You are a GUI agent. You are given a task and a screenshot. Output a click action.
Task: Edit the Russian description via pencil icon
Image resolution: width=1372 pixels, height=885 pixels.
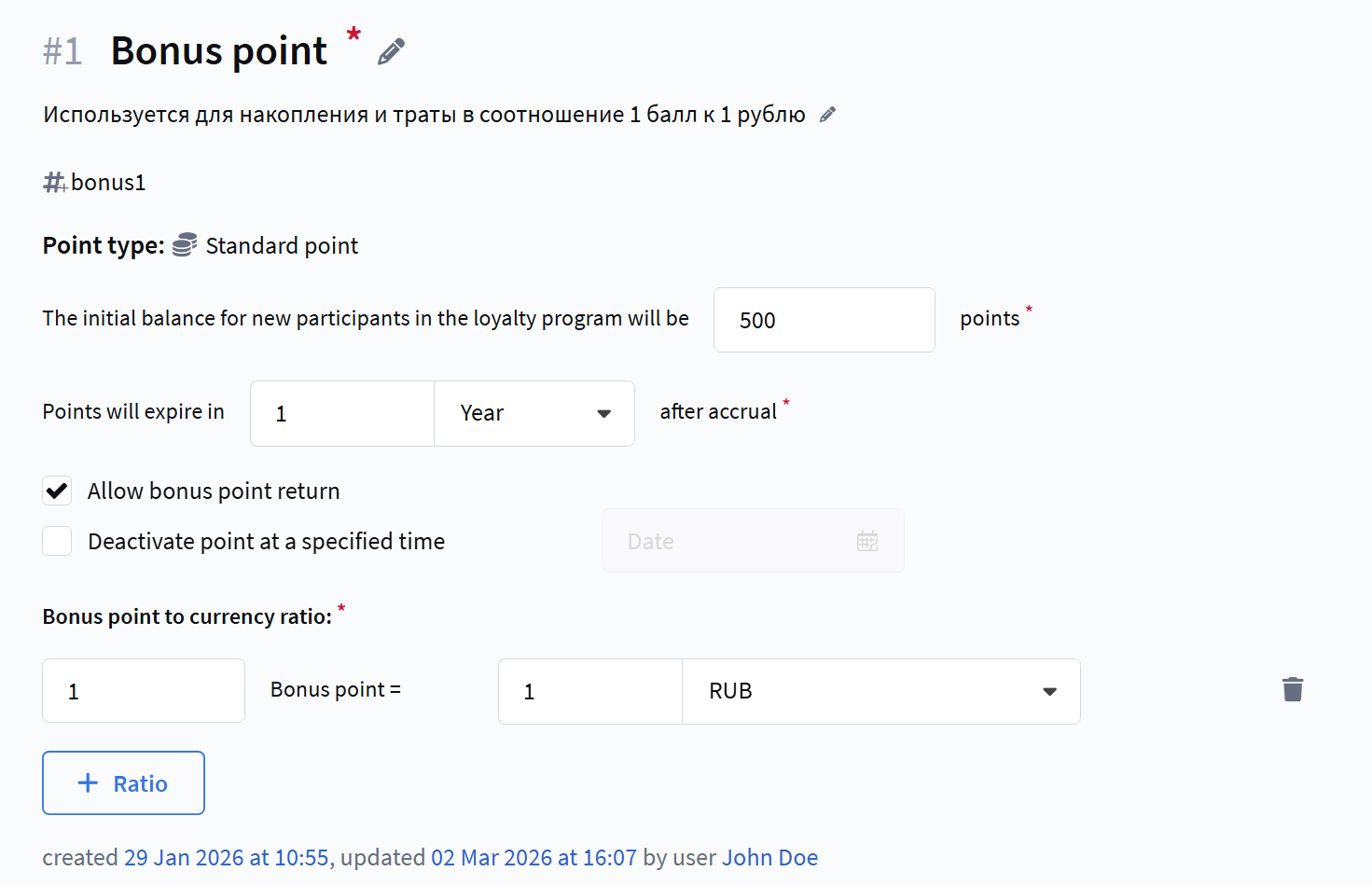click(827, 115)
